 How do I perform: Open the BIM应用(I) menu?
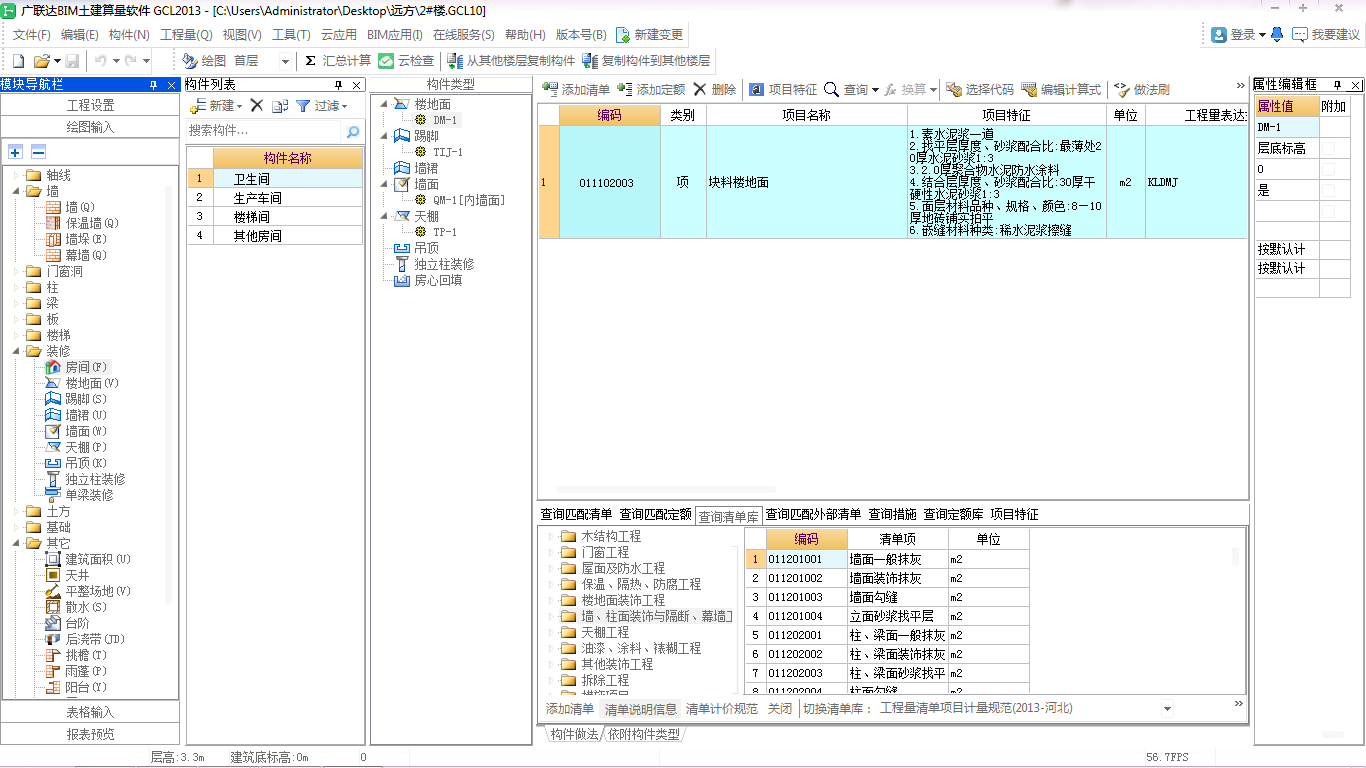[394, 35]
